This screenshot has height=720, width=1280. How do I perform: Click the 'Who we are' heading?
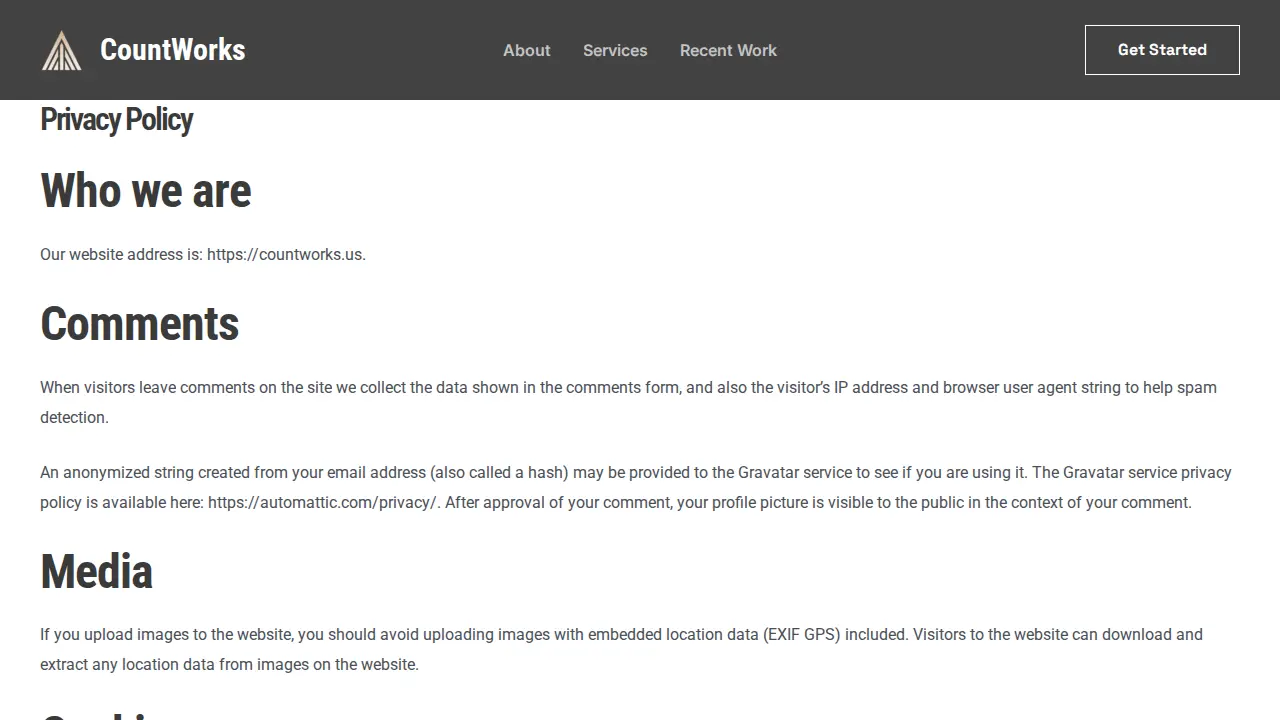click(146, 191)
